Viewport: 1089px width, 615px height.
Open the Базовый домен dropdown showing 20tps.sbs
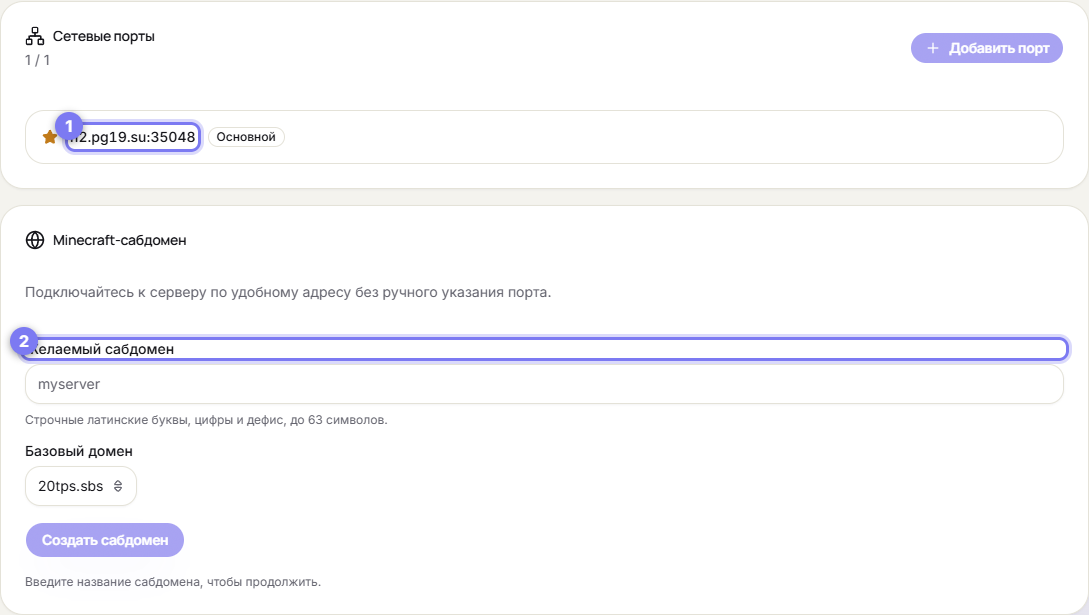point(81,486)
